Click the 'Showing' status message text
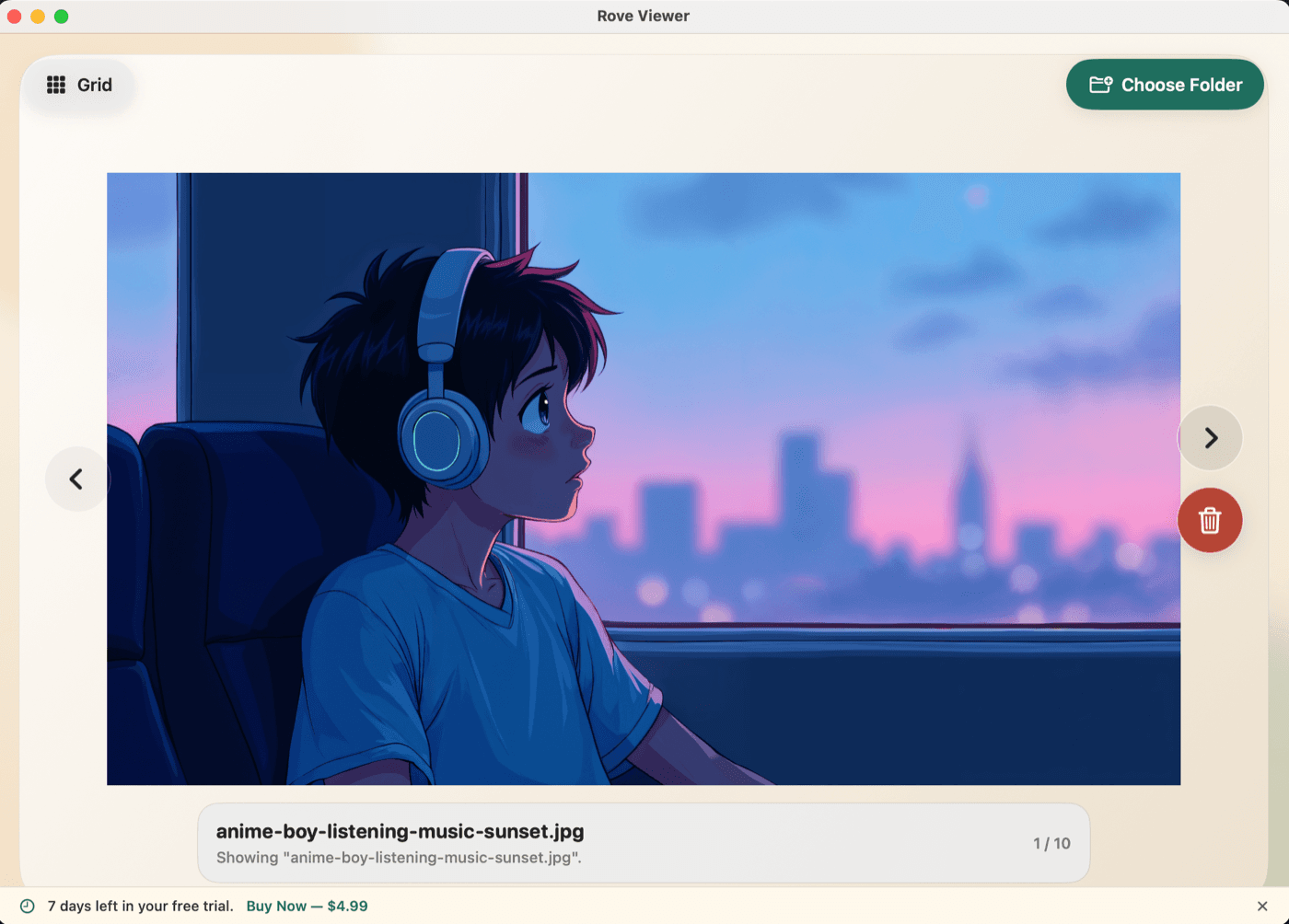 pos(399,858)
